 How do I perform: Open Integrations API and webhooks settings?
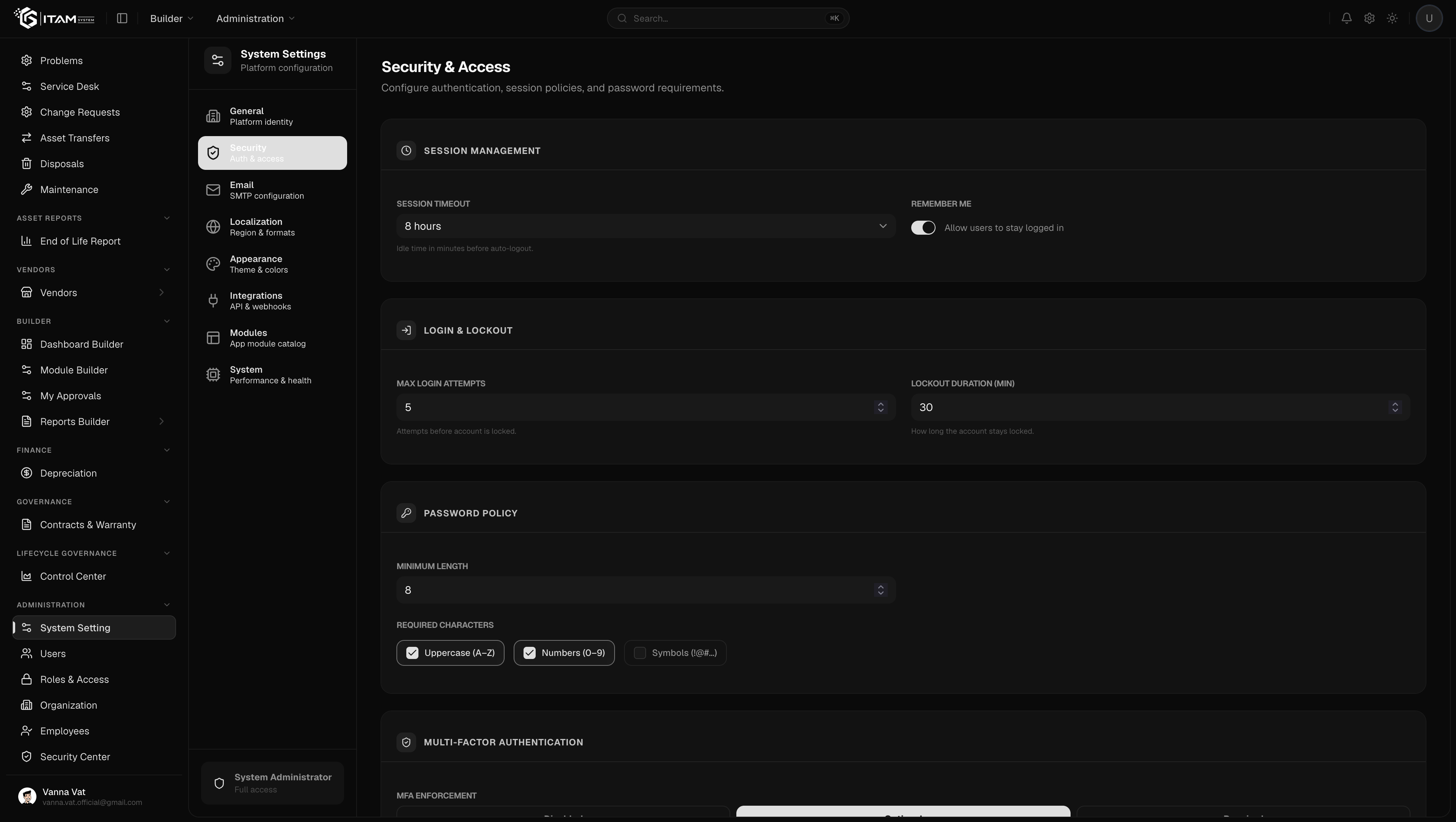(x=272, y=301)
